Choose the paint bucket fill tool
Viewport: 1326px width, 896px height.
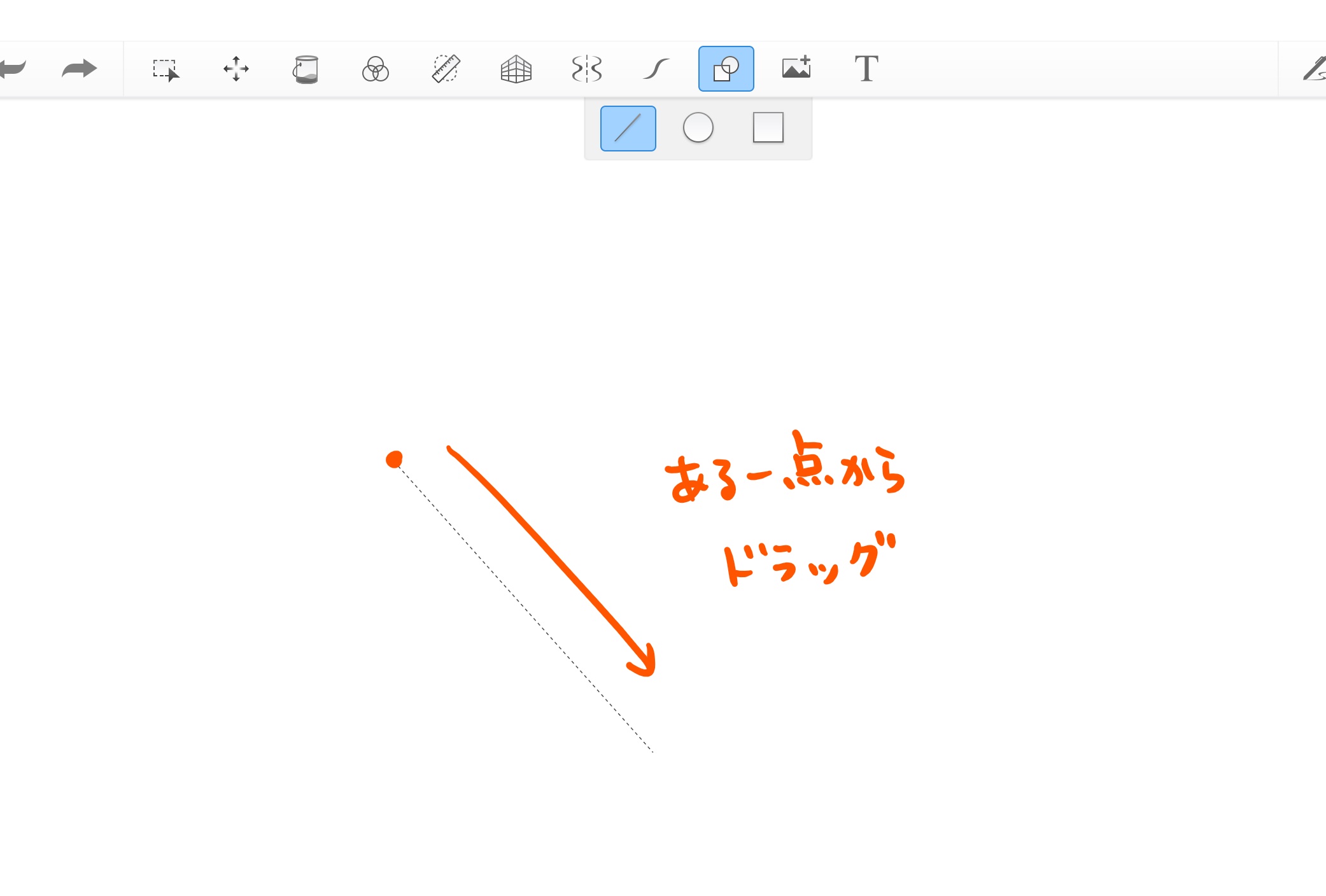pos(306,69)
